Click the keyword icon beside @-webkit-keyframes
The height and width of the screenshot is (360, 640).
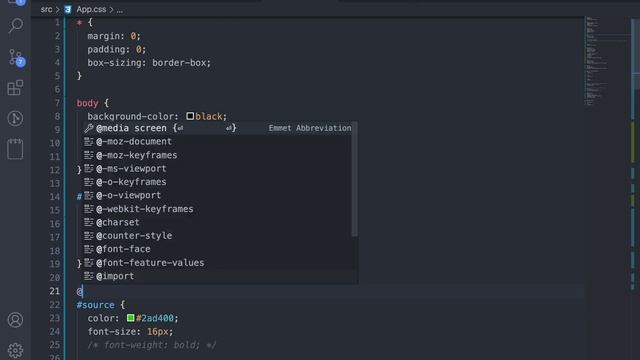click(89, 209)
